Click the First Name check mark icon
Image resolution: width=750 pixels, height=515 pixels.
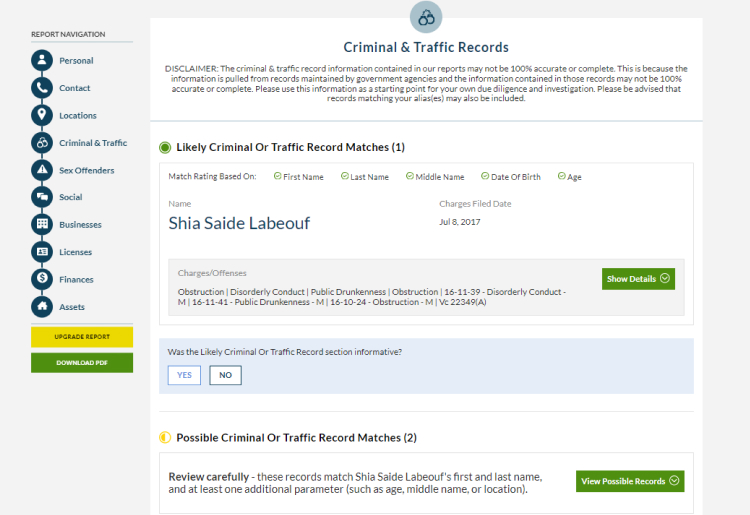tap(277, 176)
